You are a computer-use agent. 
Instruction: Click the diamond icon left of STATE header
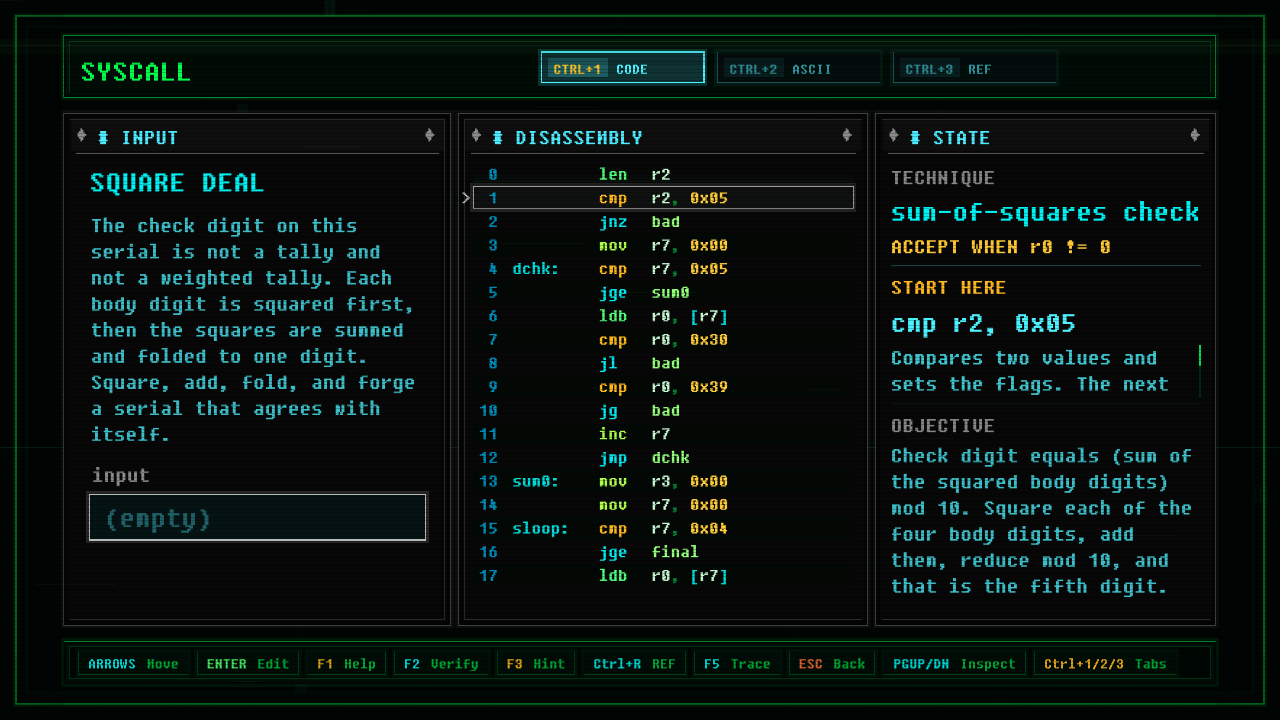(x=893, y=135)
